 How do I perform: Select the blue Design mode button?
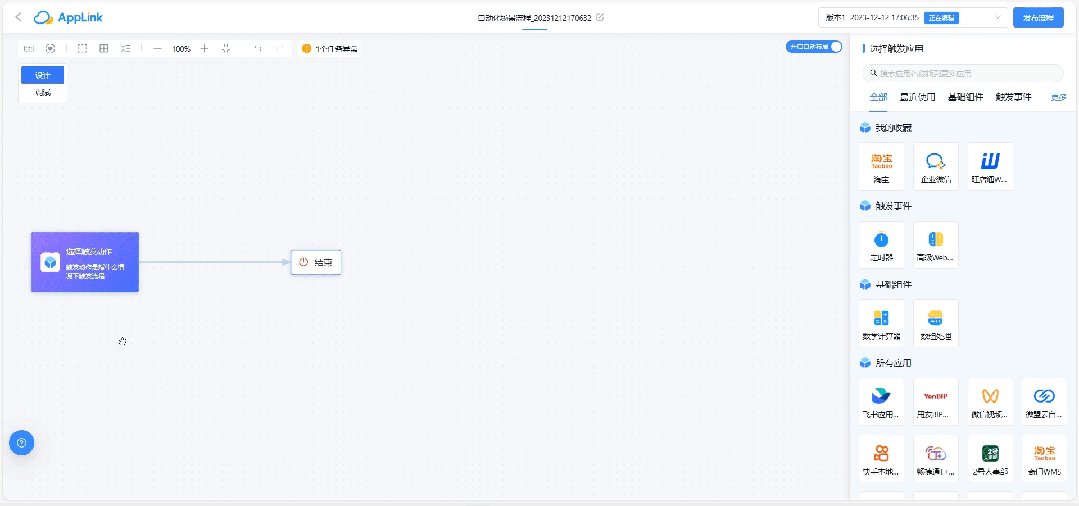(x=42, y=75)
